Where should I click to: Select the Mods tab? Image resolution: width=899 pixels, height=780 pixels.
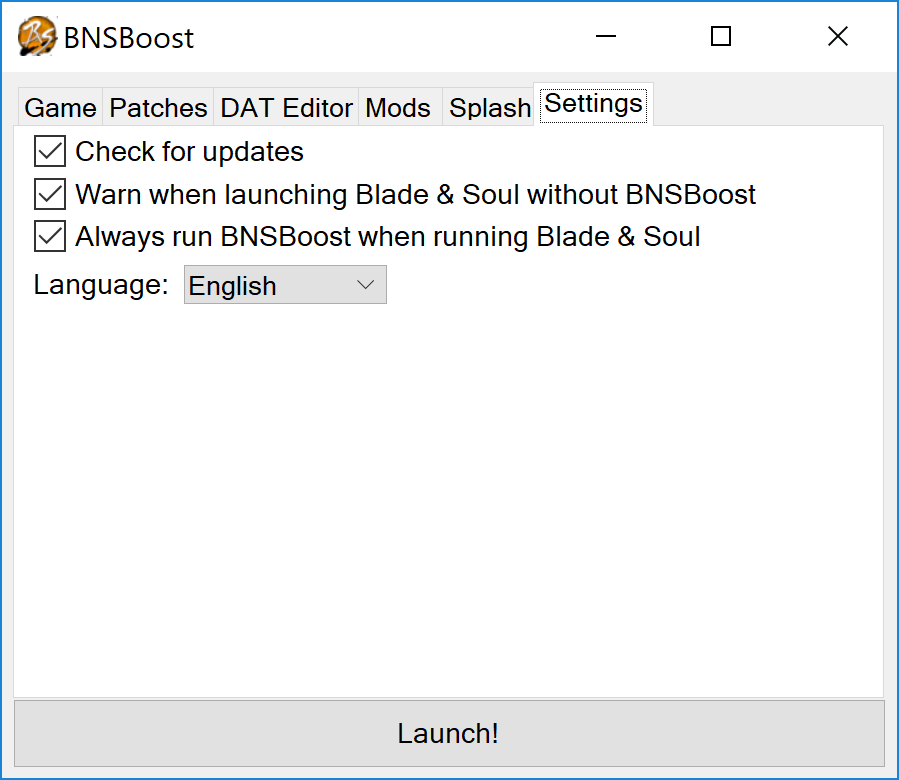(398, 107)
